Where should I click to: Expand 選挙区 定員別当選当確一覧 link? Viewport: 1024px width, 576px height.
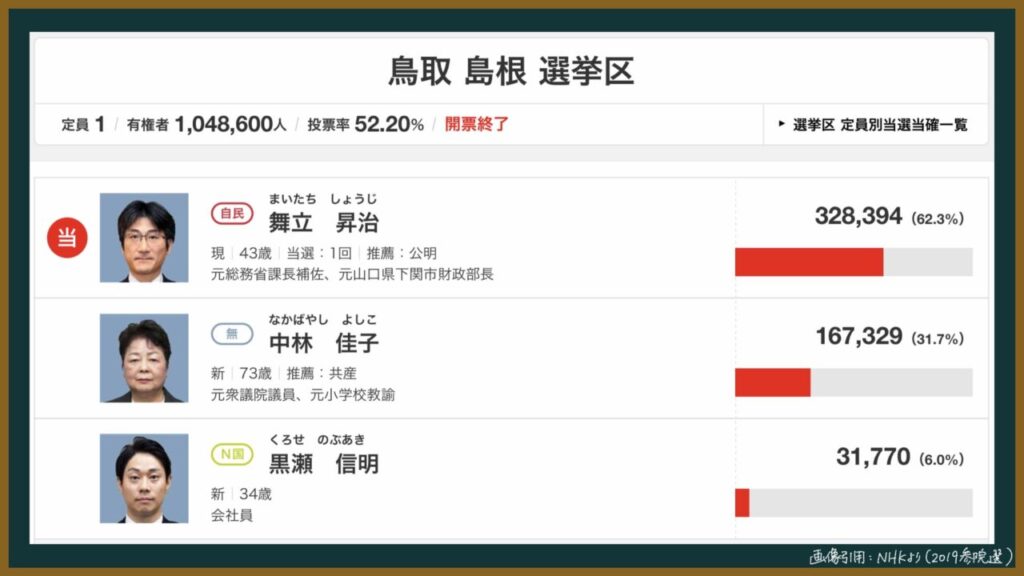(x=873, y=125)
